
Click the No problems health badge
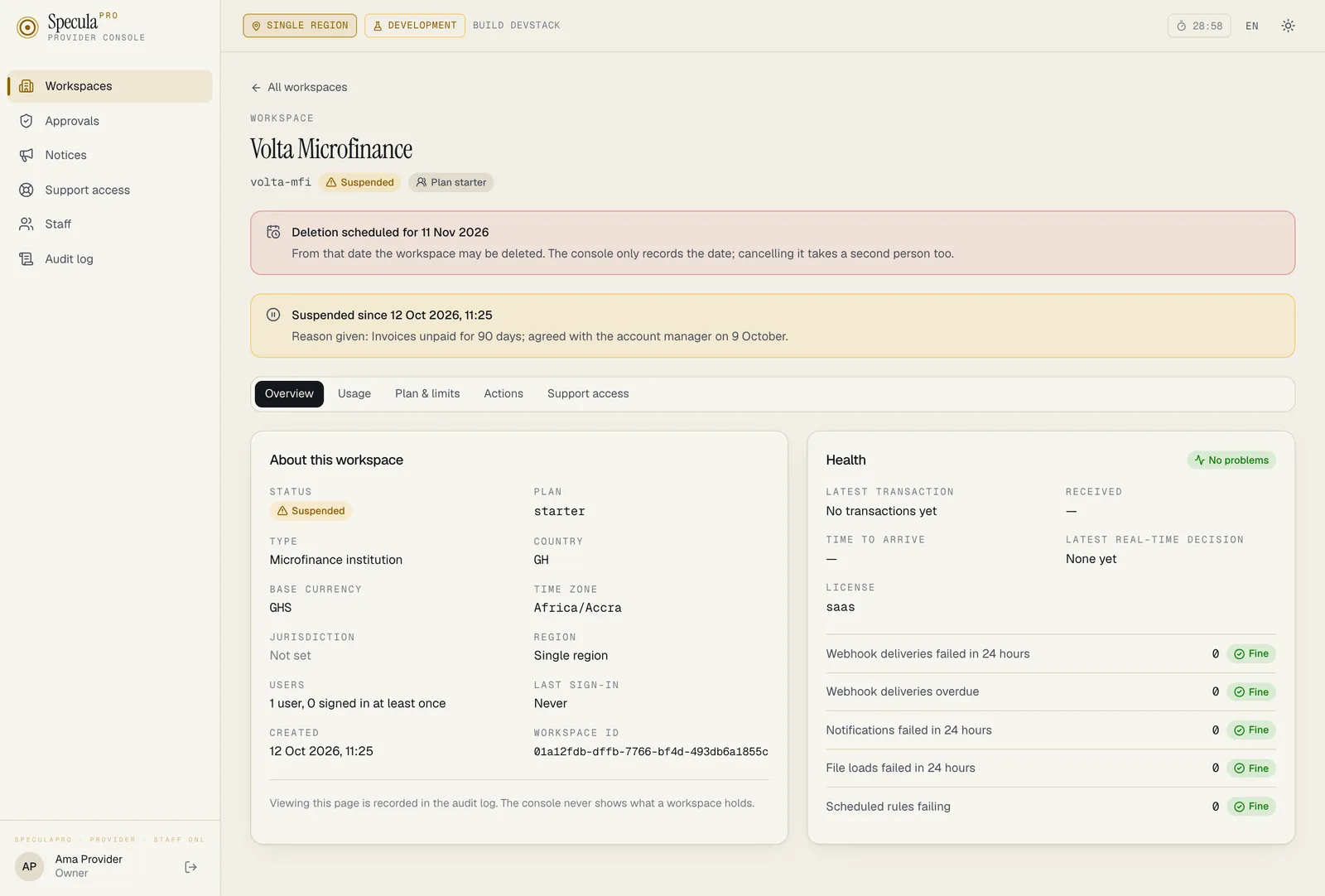(x=1231, y=460)
